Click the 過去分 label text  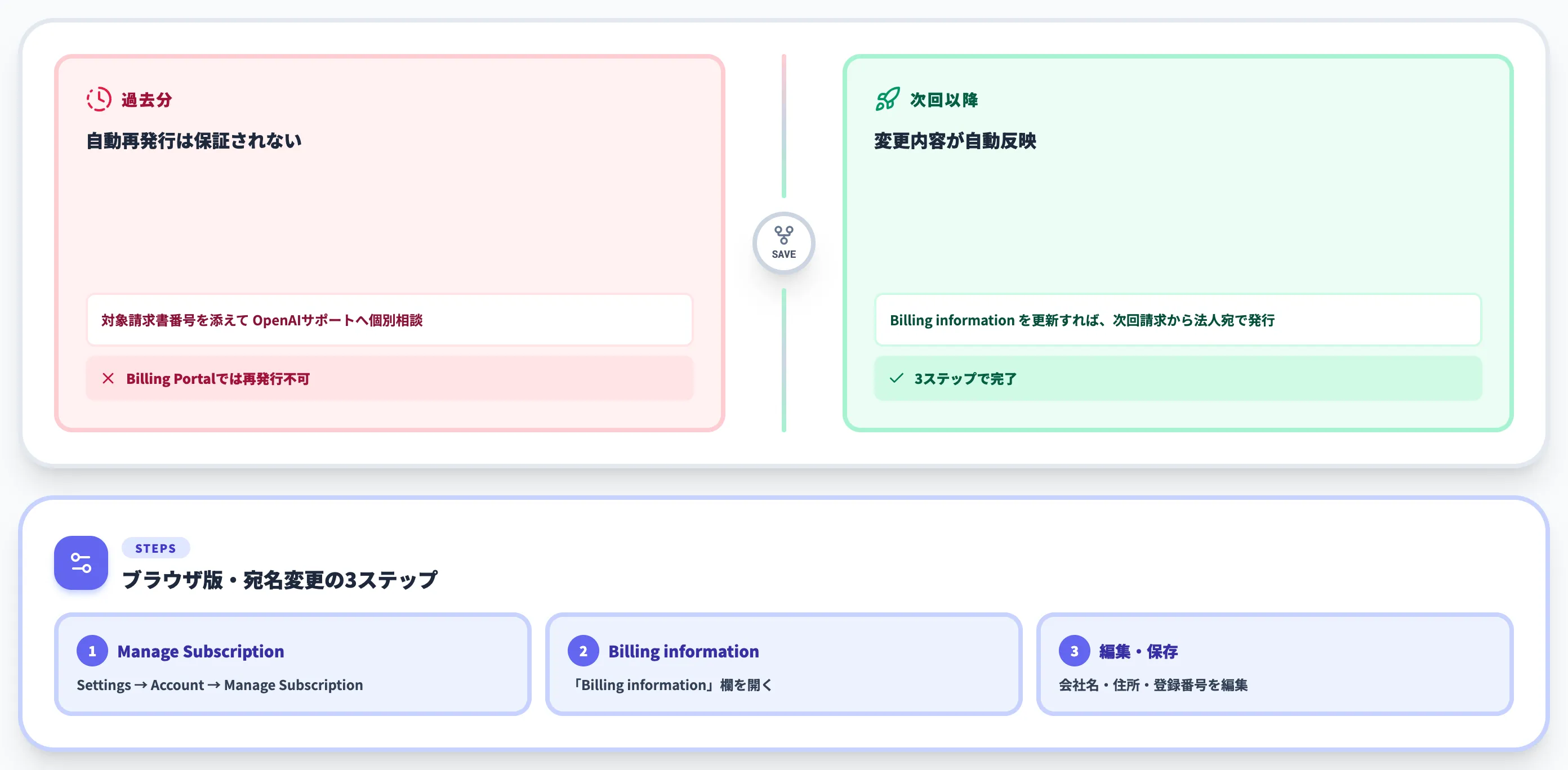point(146,100)
